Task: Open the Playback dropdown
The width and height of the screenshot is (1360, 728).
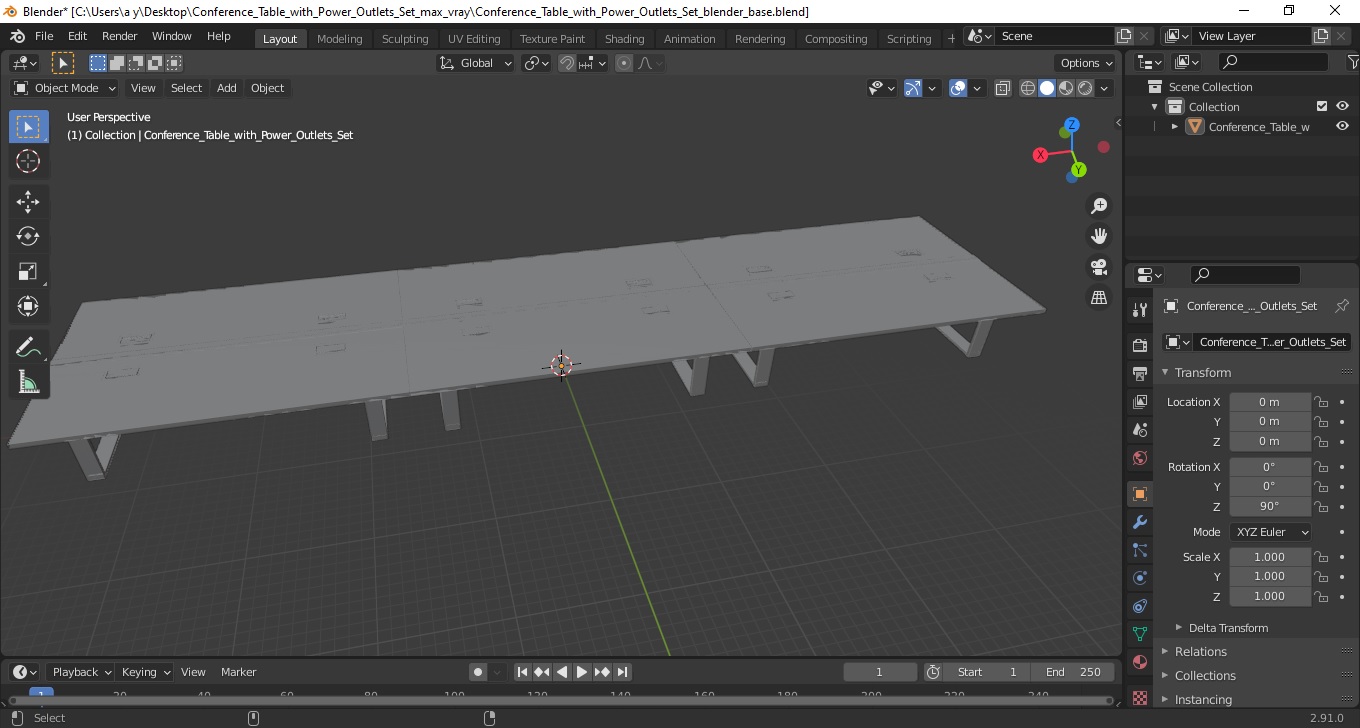Action: (80, 672)
